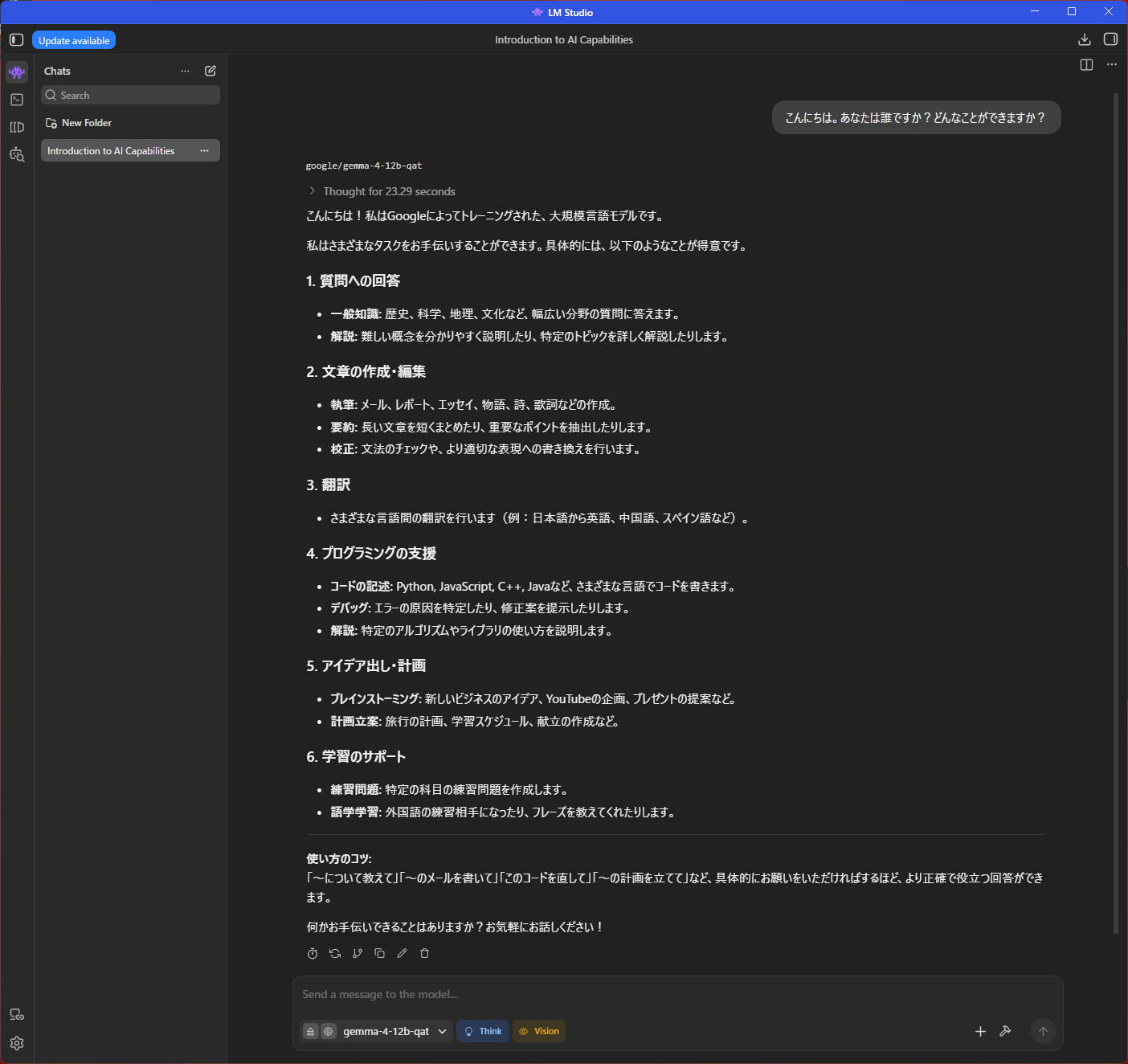Toggle the left sidebar panel icon
This screenshot has height=1064, width=1128.
16,39
